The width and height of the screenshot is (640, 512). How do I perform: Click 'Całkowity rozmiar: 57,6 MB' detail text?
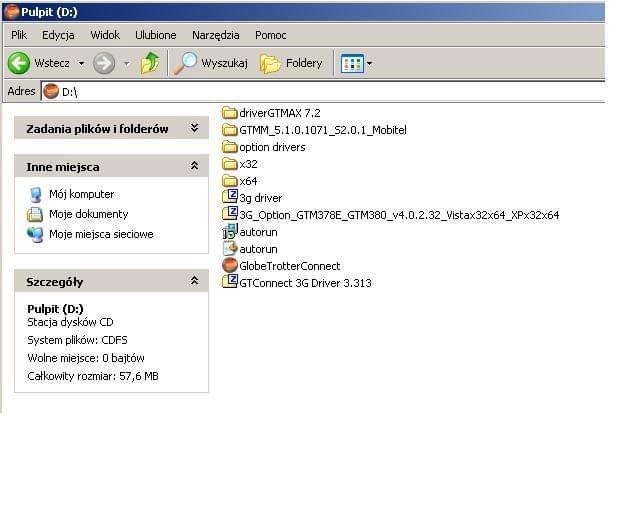point(93,376)
